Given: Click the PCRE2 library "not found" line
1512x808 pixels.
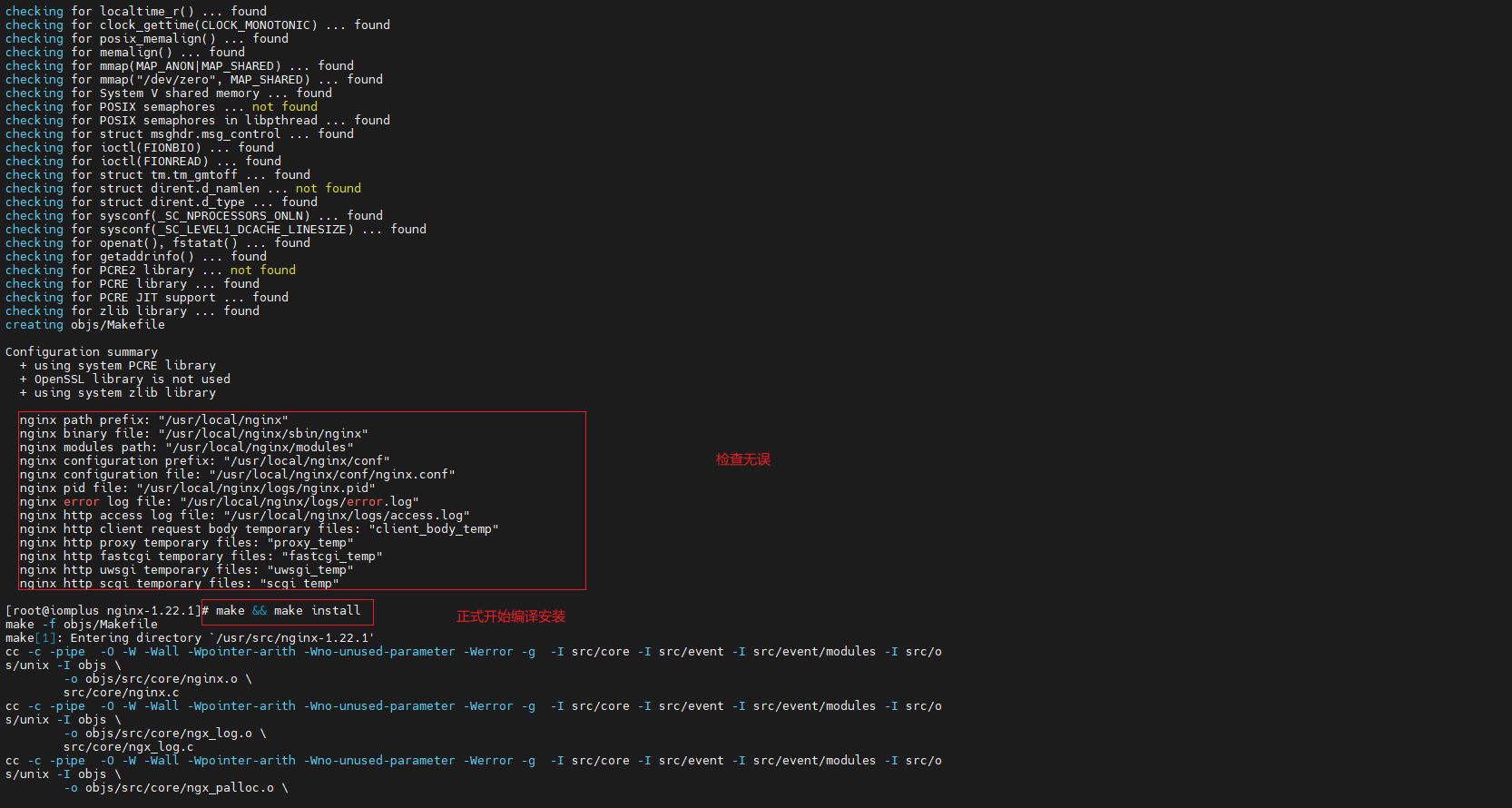Looking at the screenshot, I should [151, 271].
